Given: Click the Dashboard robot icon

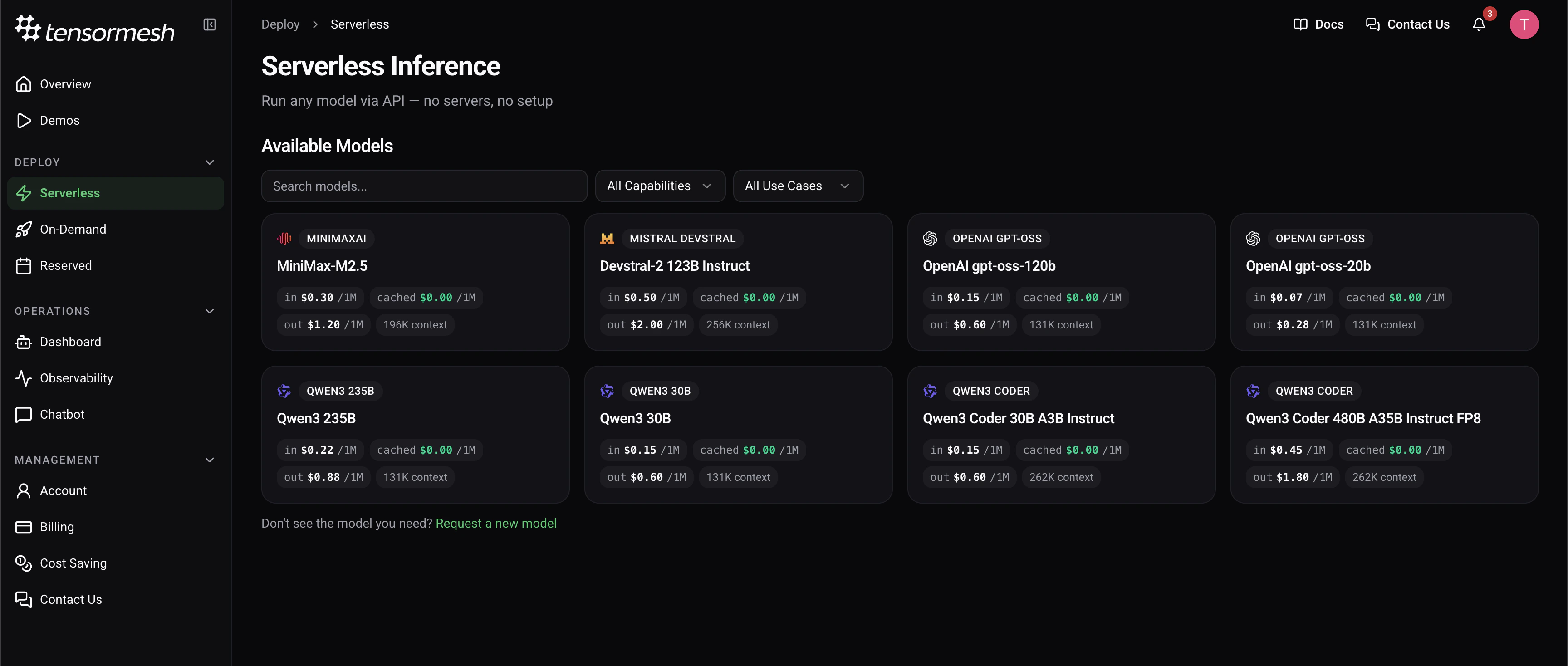Looking at the screenshot, I should pos(23,342).
